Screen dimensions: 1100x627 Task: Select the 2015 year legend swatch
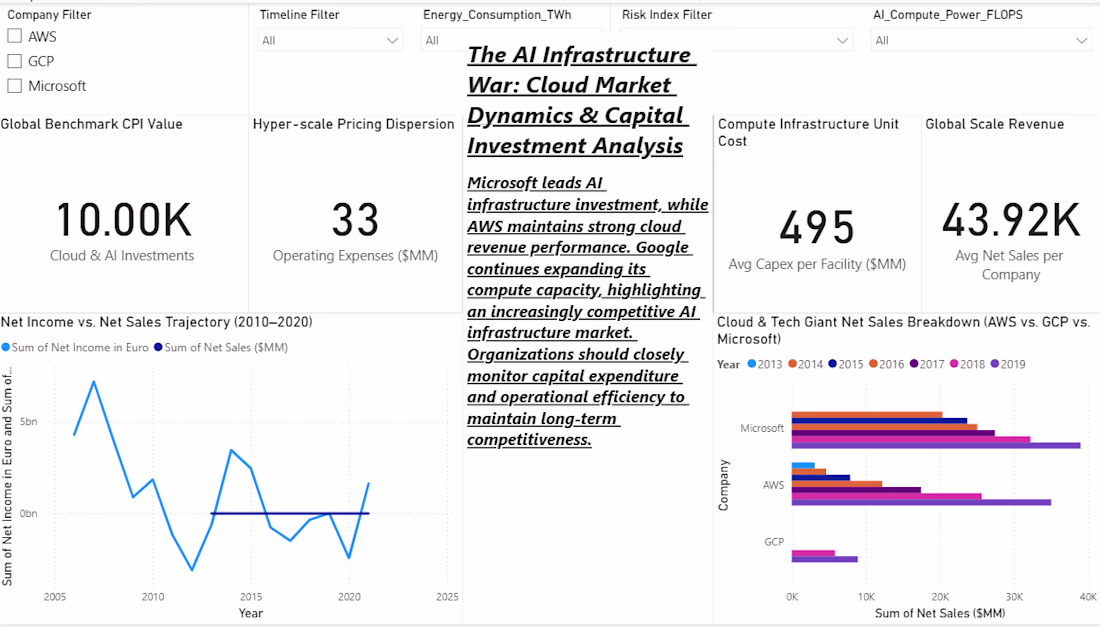click(x=833, y=364)
